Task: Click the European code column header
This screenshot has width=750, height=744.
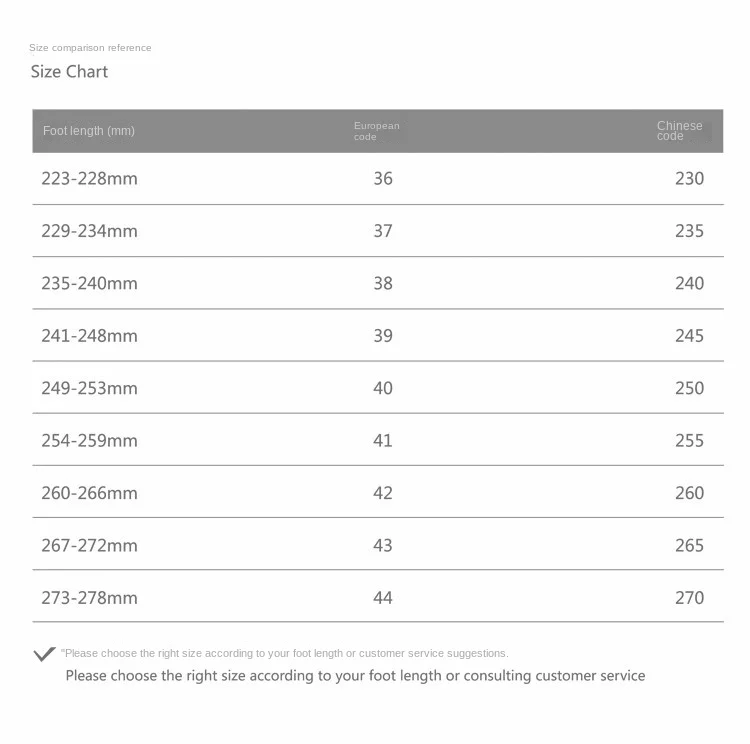Action: [x=376, y=131]
